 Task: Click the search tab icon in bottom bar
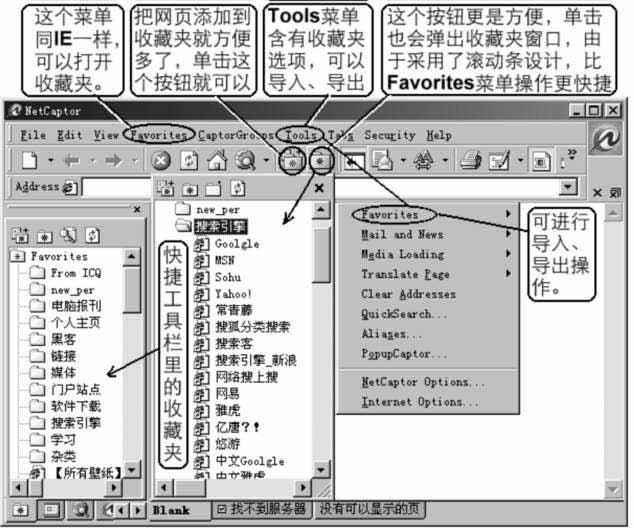pyautogui.click(x=81, y=510)
